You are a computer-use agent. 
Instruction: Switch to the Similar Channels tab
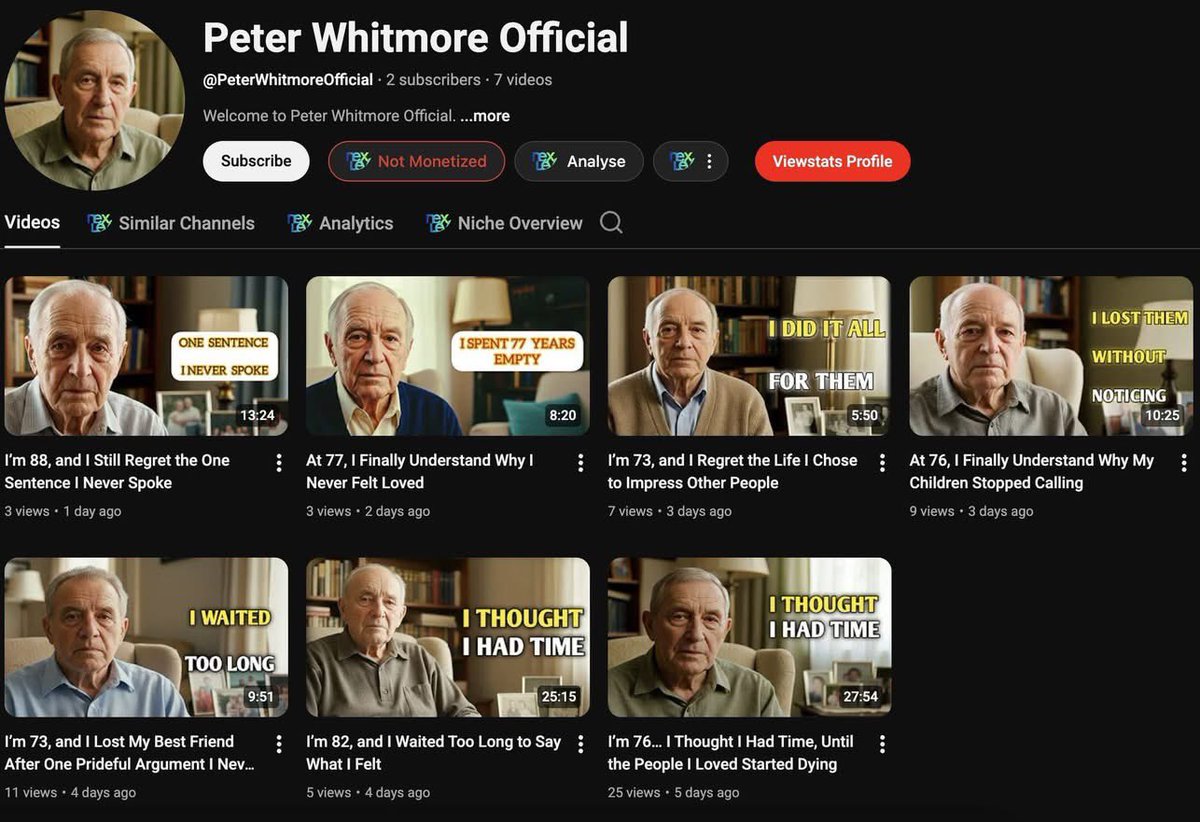[171, 223]
